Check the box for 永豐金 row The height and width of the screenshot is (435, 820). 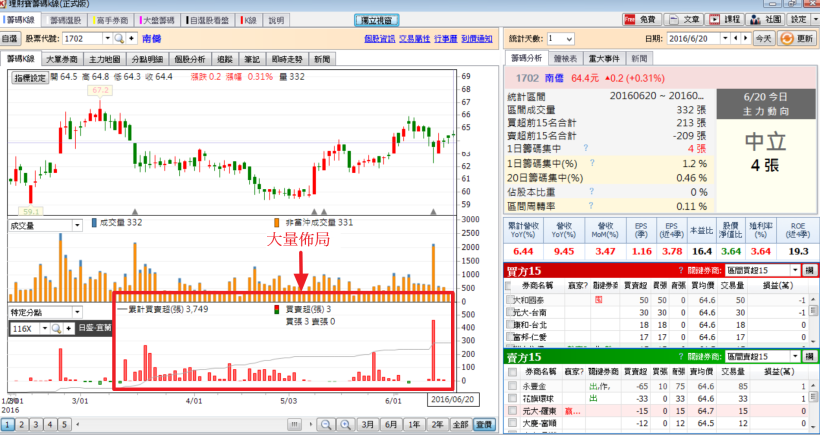point(512,386)
